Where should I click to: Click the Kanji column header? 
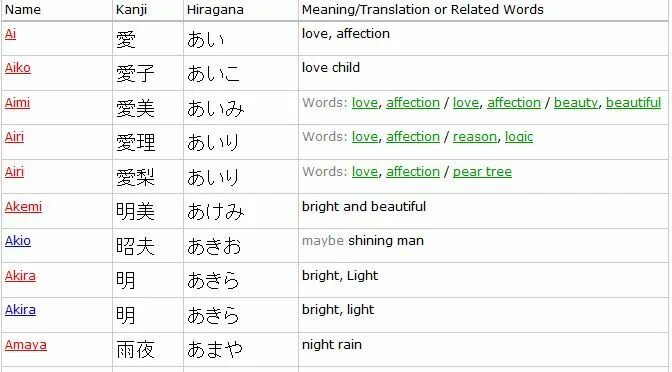pyautogui.click(x=131, y=9)
